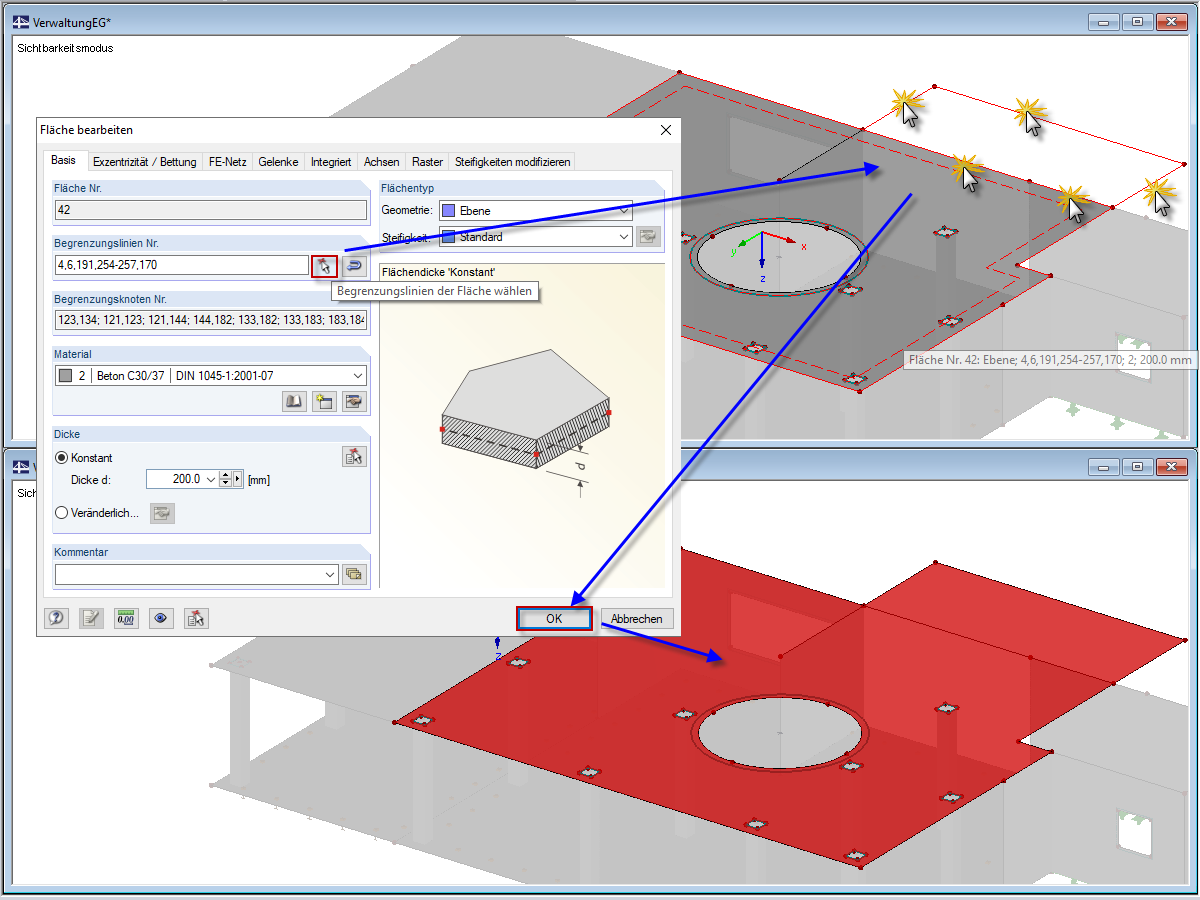This screenshot has width=1200, height=900.
Task: Confirm the dialog with OK
Action: pos(553,618)
